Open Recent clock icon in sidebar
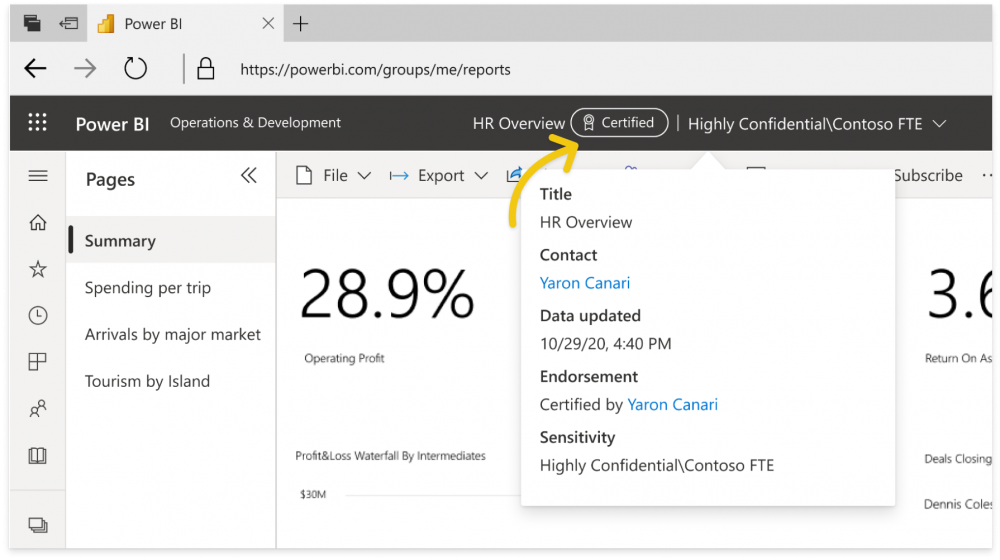 point(38,316)
